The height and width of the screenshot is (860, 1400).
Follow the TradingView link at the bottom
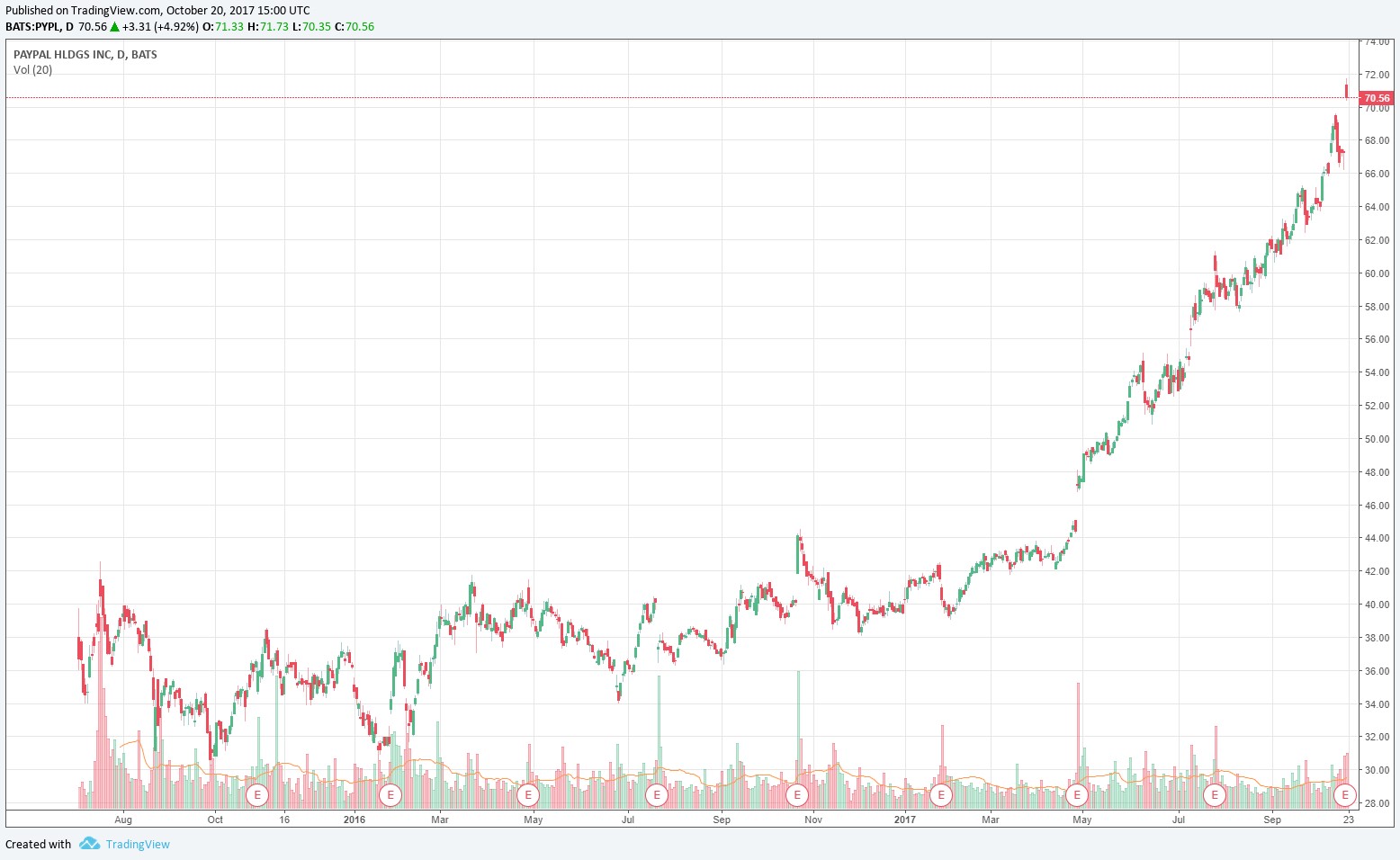(x=138, y=844)
